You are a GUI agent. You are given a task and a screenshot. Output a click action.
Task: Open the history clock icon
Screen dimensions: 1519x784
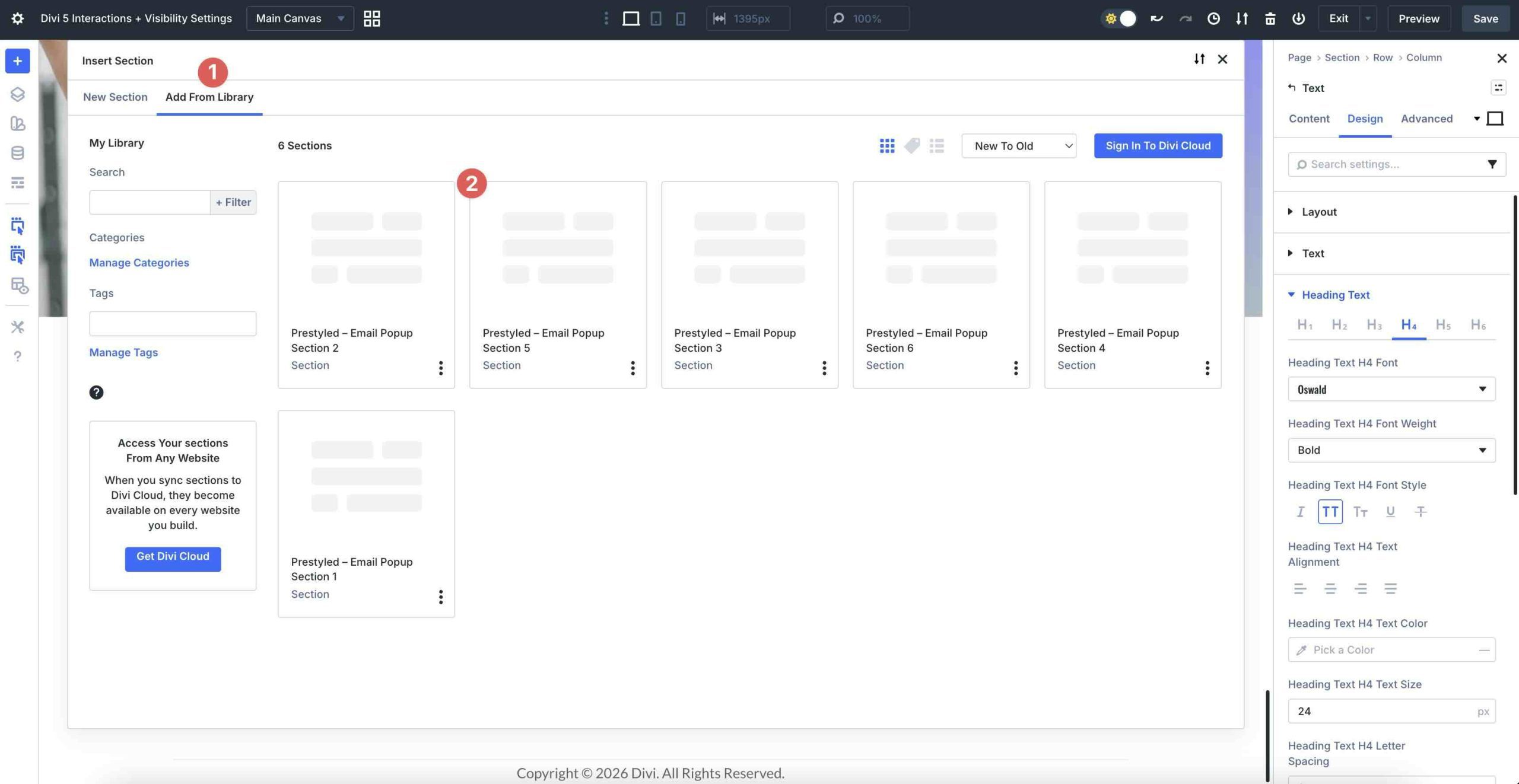[x=1213, y=18]
